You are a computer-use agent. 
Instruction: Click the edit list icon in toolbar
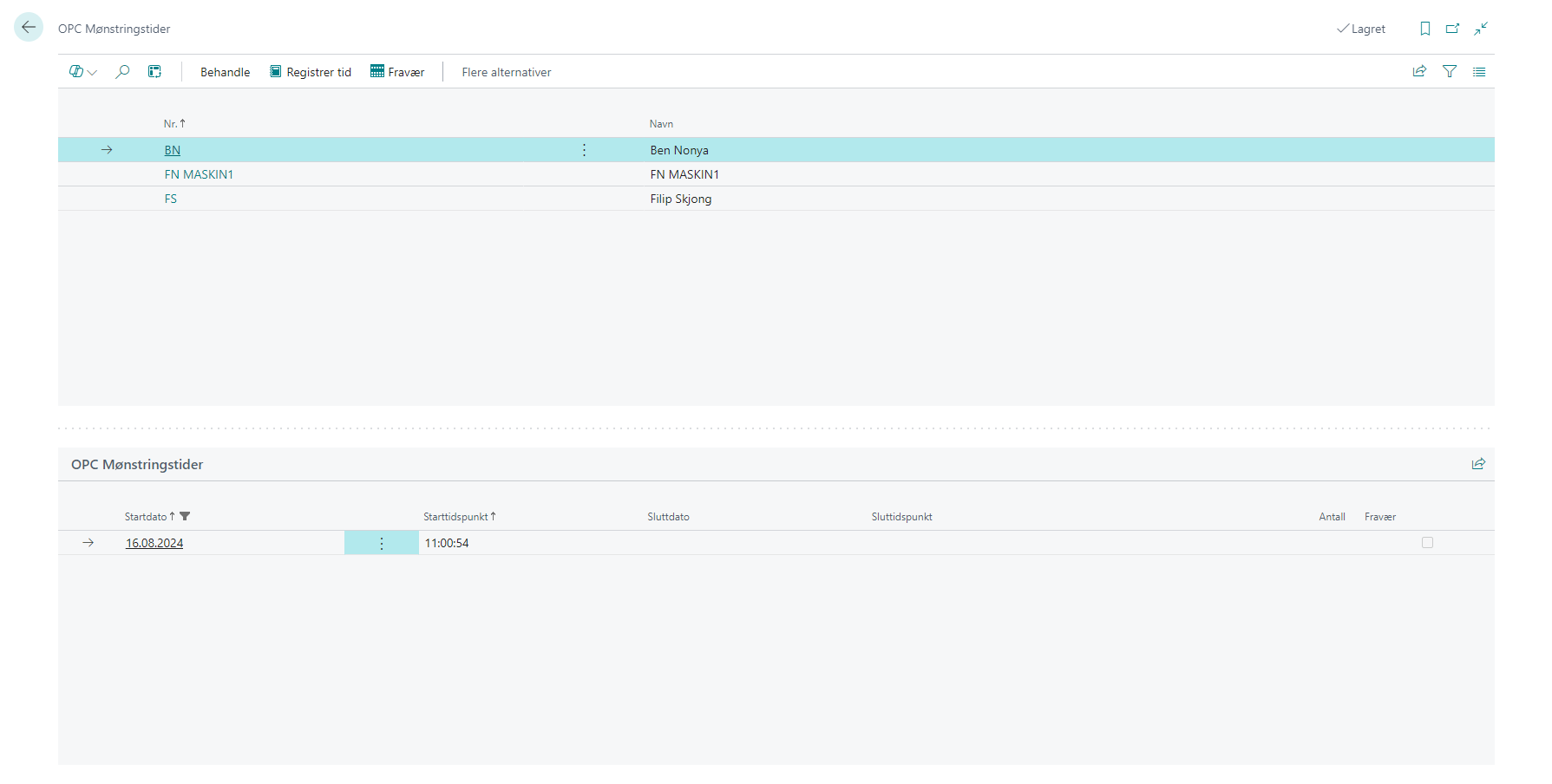click(154, 72)
